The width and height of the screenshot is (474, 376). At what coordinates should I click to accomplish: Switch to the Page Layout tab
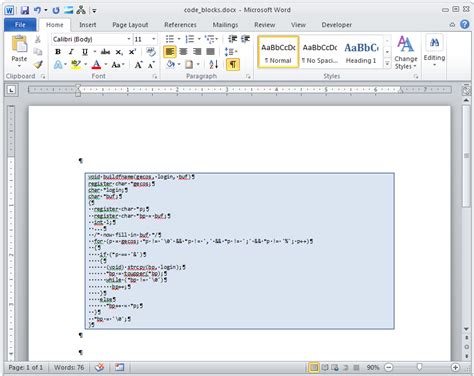[x=130, y=25]
